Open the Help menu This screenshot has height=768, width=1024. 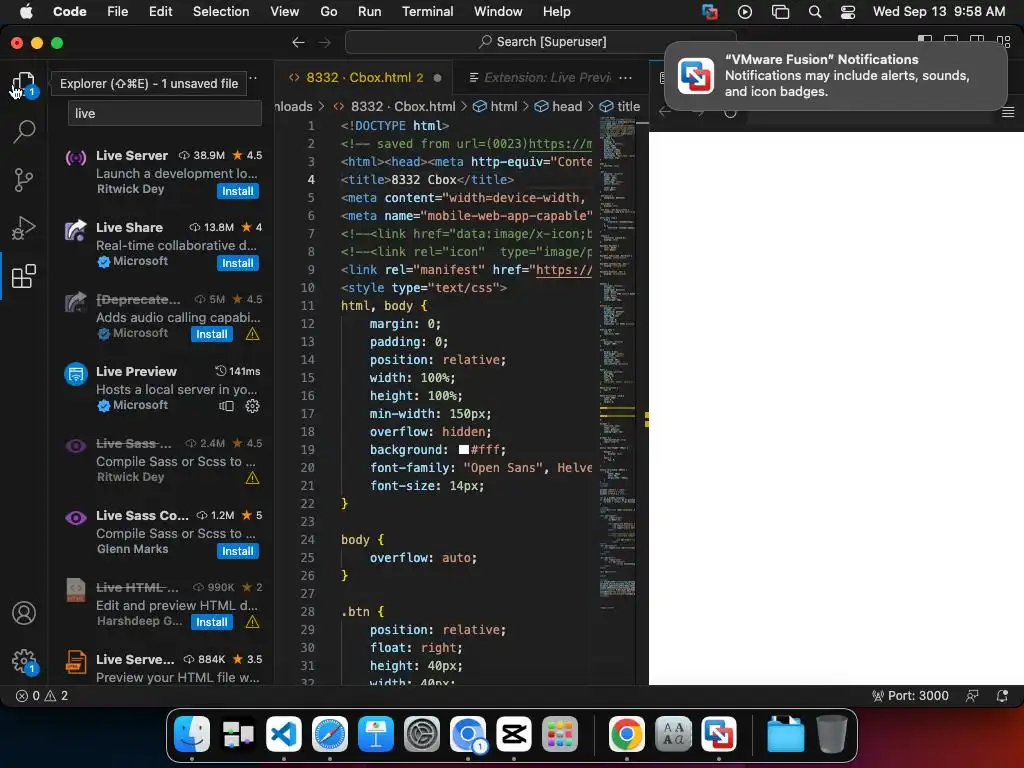556,12
